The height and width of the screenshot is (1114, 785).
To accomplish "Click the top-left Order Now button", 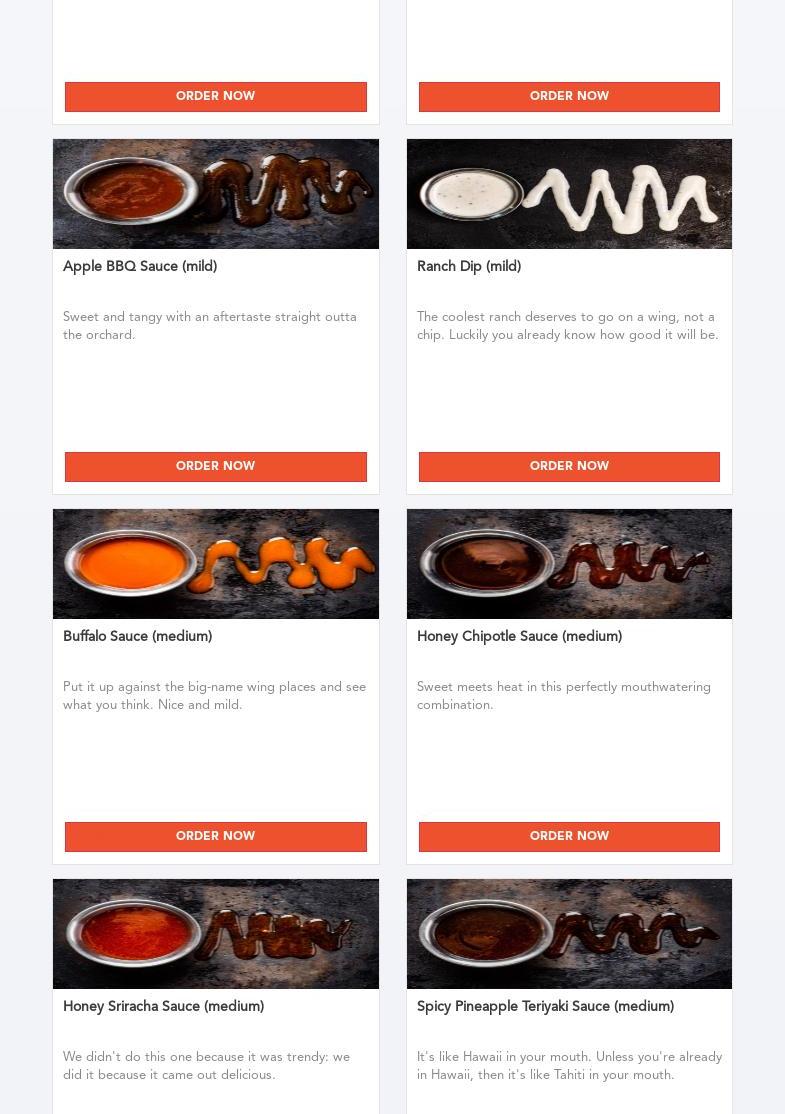I will click(215, 97).
